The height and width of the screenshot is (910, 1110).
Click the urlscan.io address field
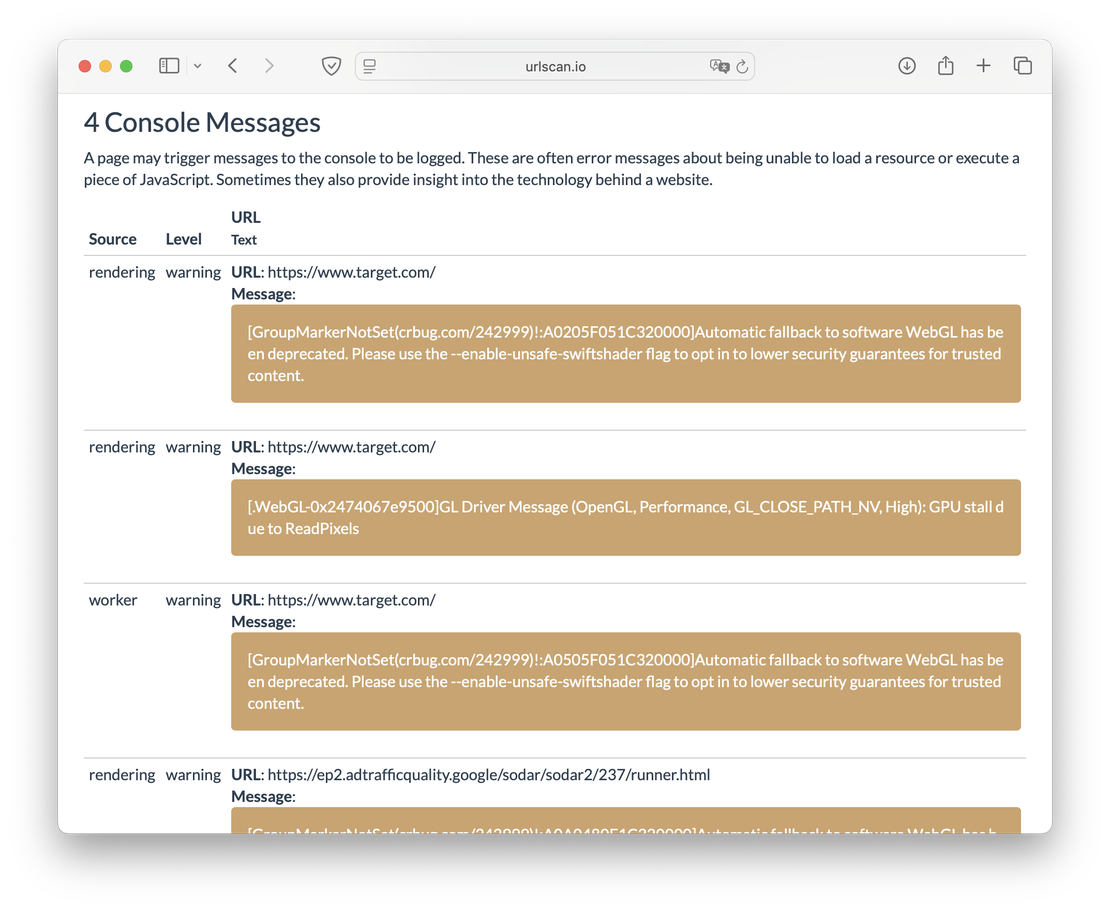(x=555, y=66)
